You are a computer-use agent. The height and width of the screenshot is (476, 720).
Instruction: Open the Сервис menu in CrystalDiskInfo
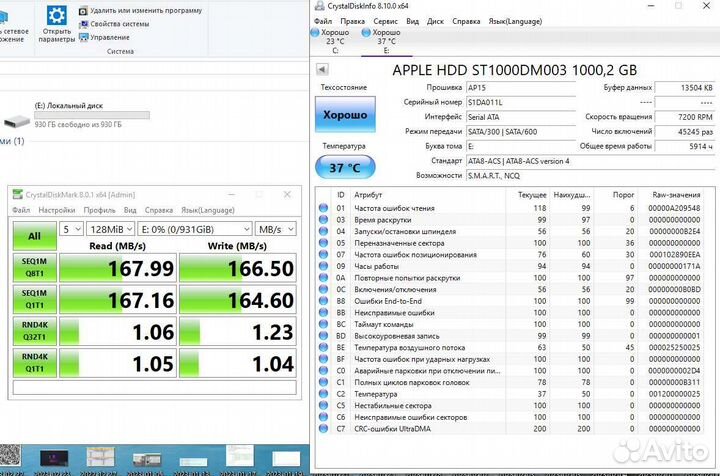tap(385, 21)
